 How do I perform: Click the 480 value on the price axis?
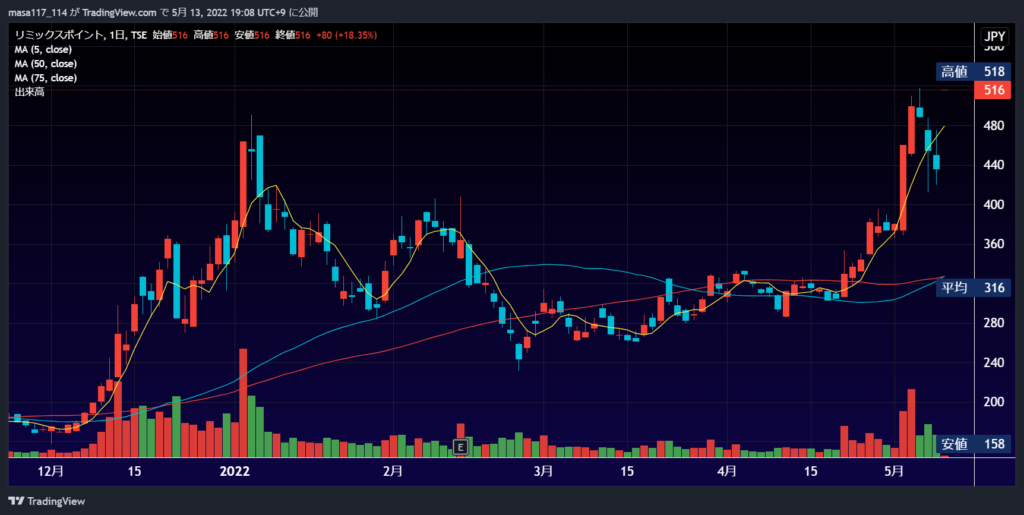point(993,125)
